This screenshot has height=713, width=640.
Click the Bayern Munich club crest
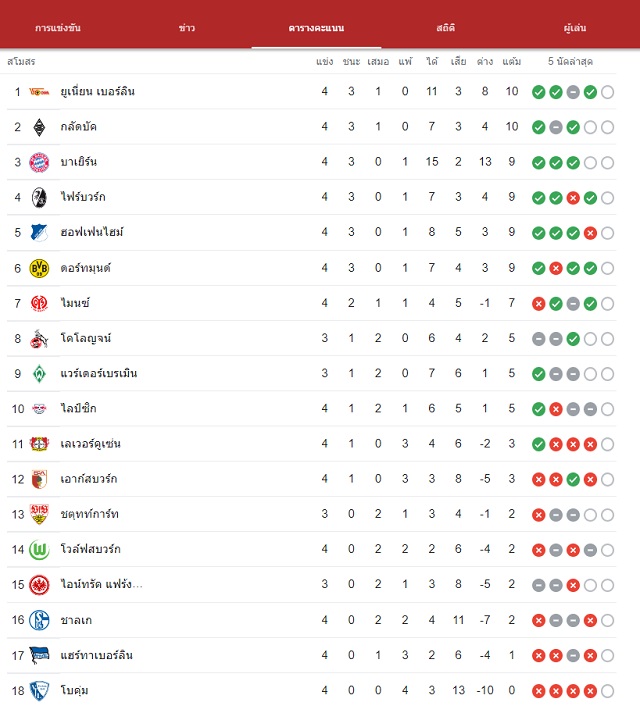[x=39, y=162]
